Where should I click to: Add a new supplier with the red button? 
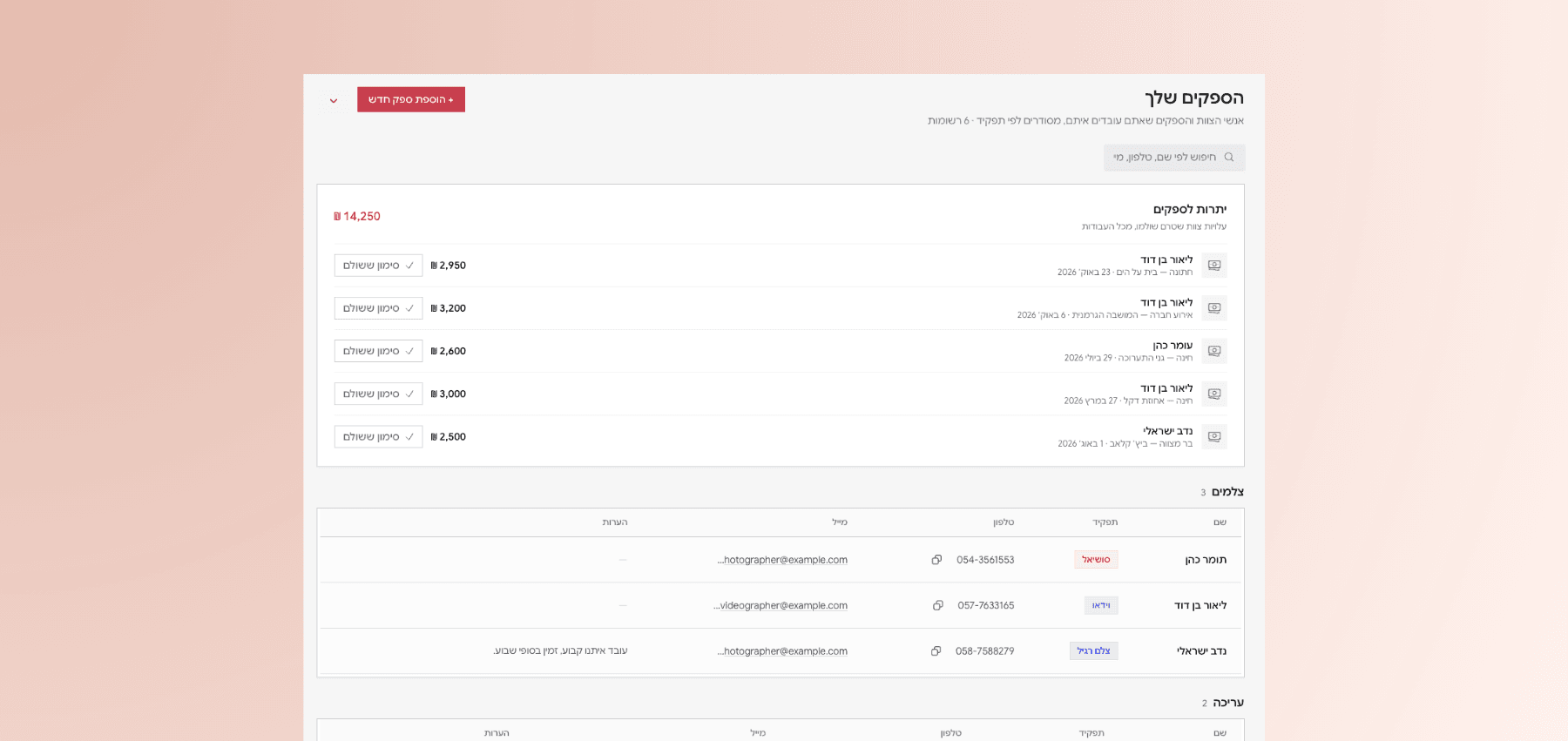[411, 99]
